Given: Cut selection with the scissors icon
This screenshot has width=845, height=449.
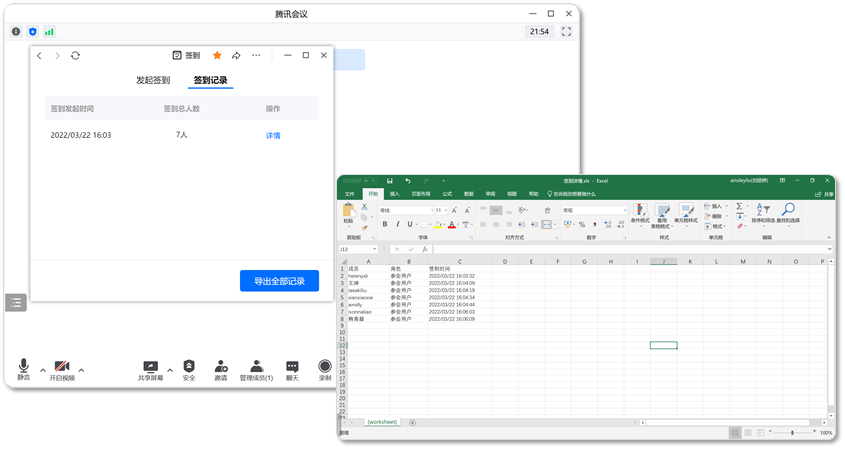Looking at the screenshot, I should (x=365, y=207).
